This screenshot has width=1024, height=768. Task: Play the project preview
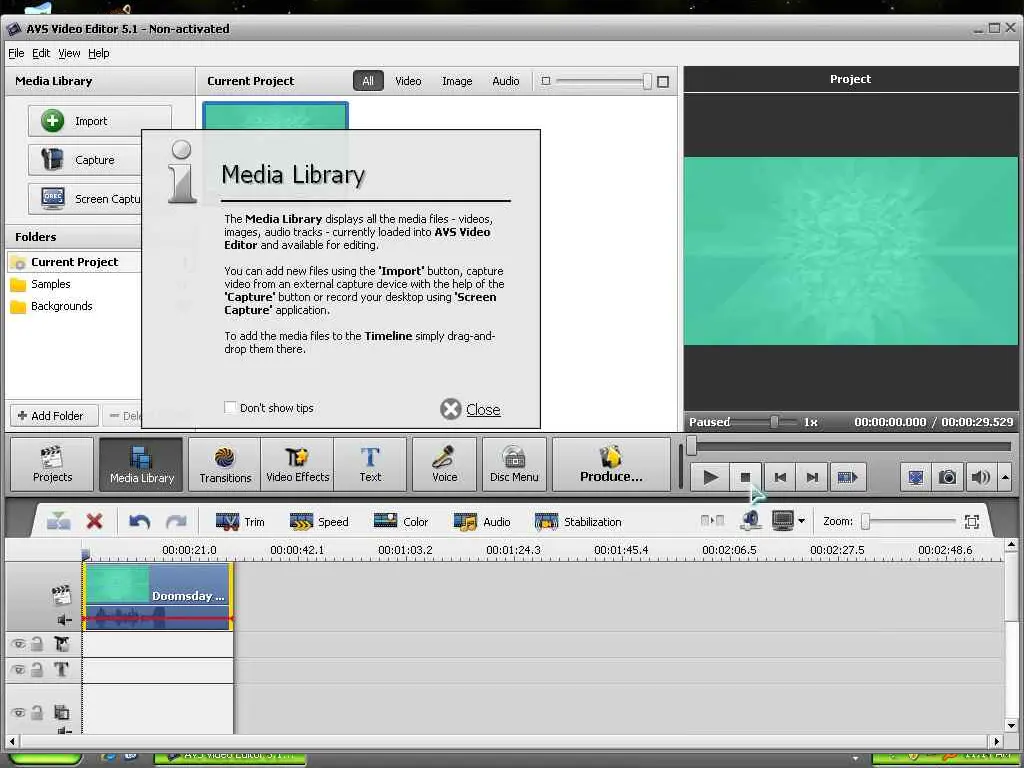point(710,477)
